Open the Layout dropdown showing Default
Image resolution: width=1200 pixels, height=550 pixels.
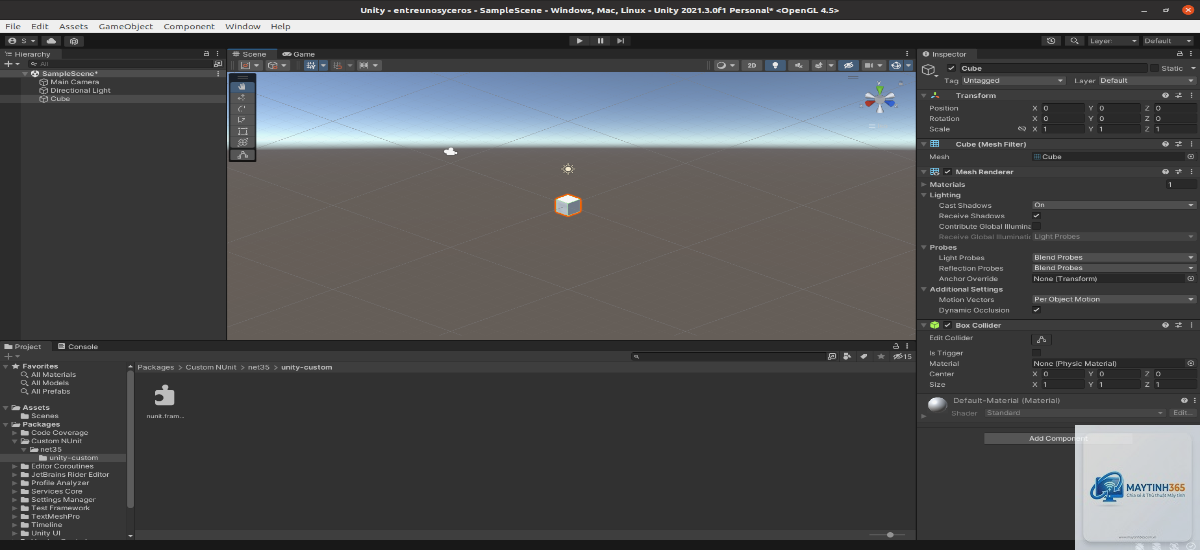[x=1166, y=41]
